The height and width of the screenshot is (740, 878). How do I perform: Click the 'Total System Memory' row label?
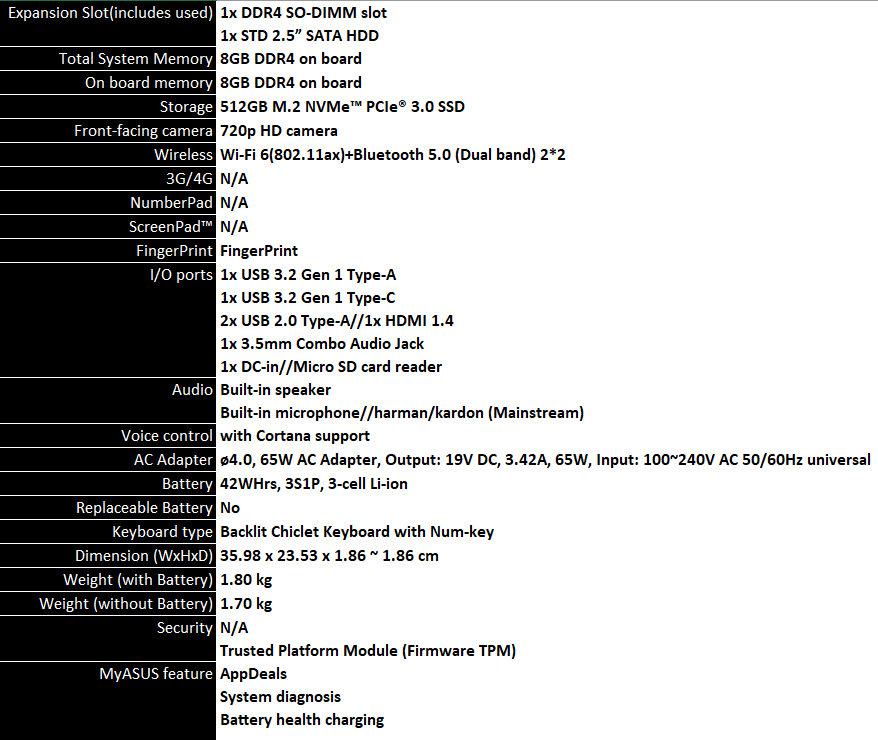[135, 59]
